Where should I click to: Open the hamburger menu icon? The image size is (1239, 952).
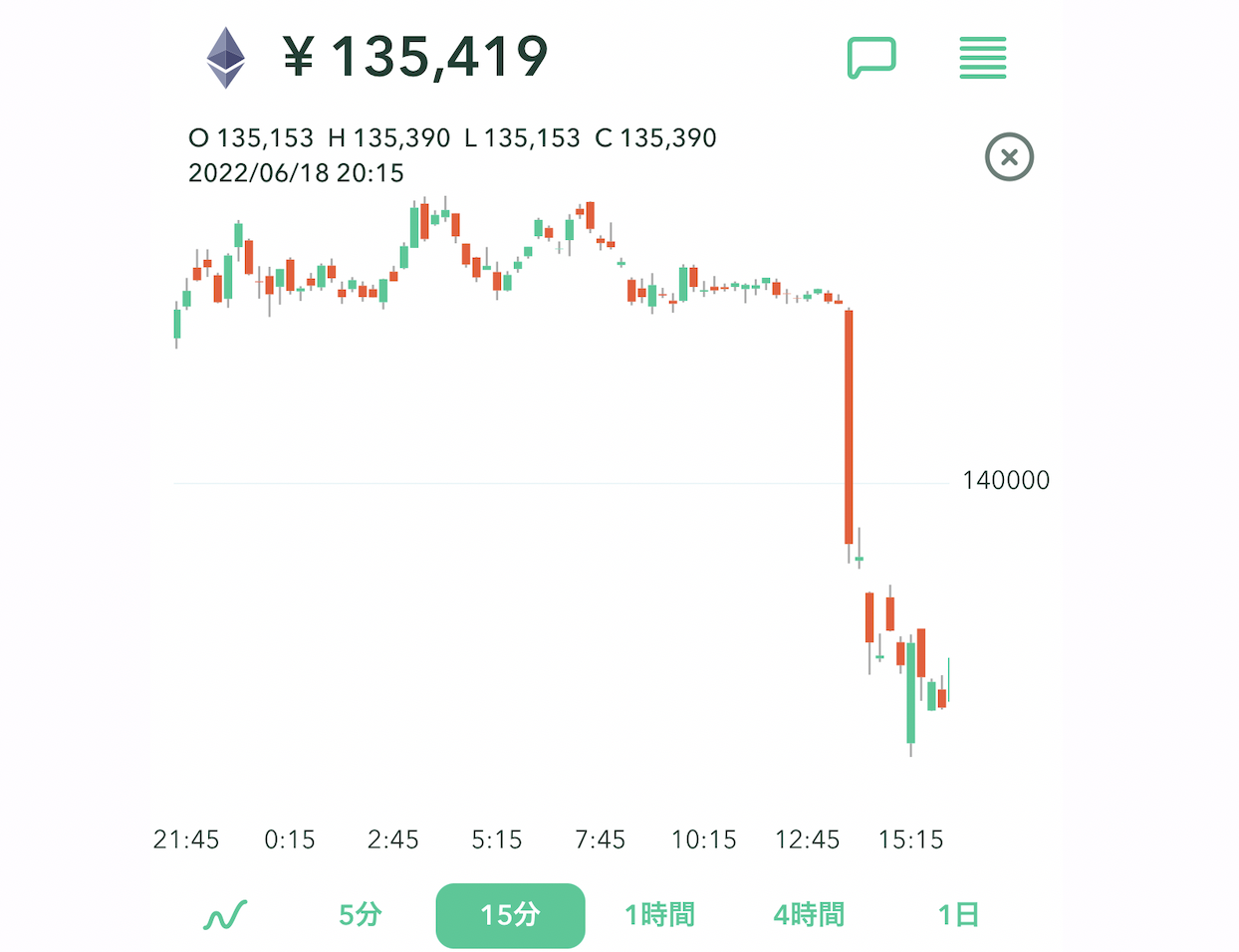983,58
